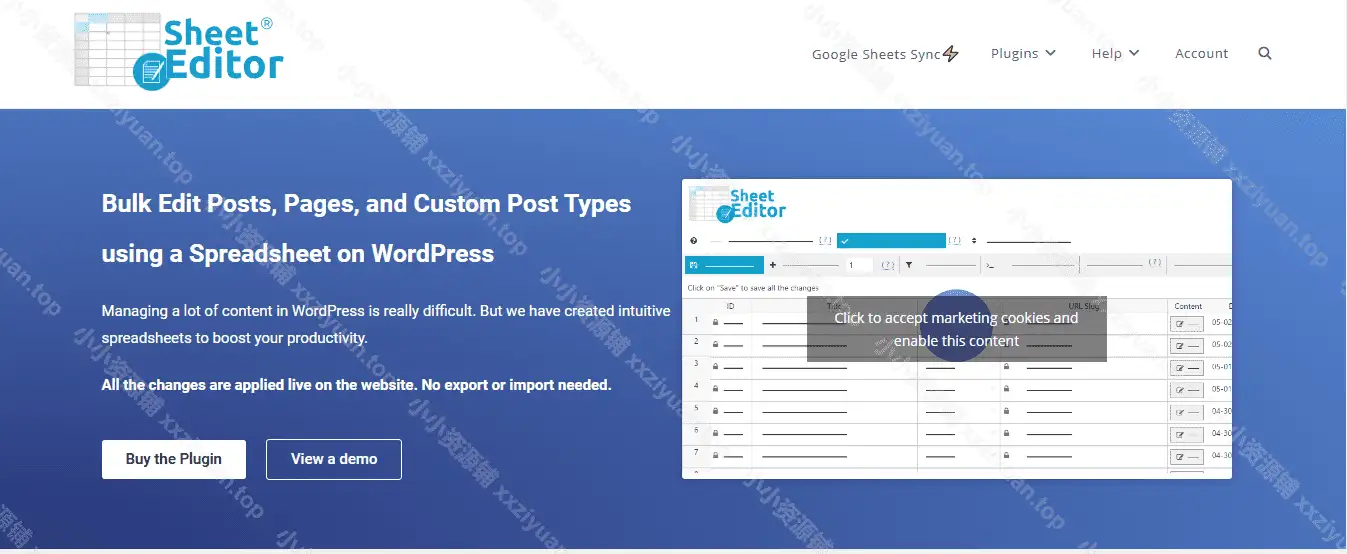Click the 'Managing a lot of content in WordPress' paragraph
Viewport: 1347px width, 554px height.
(386, 324)
